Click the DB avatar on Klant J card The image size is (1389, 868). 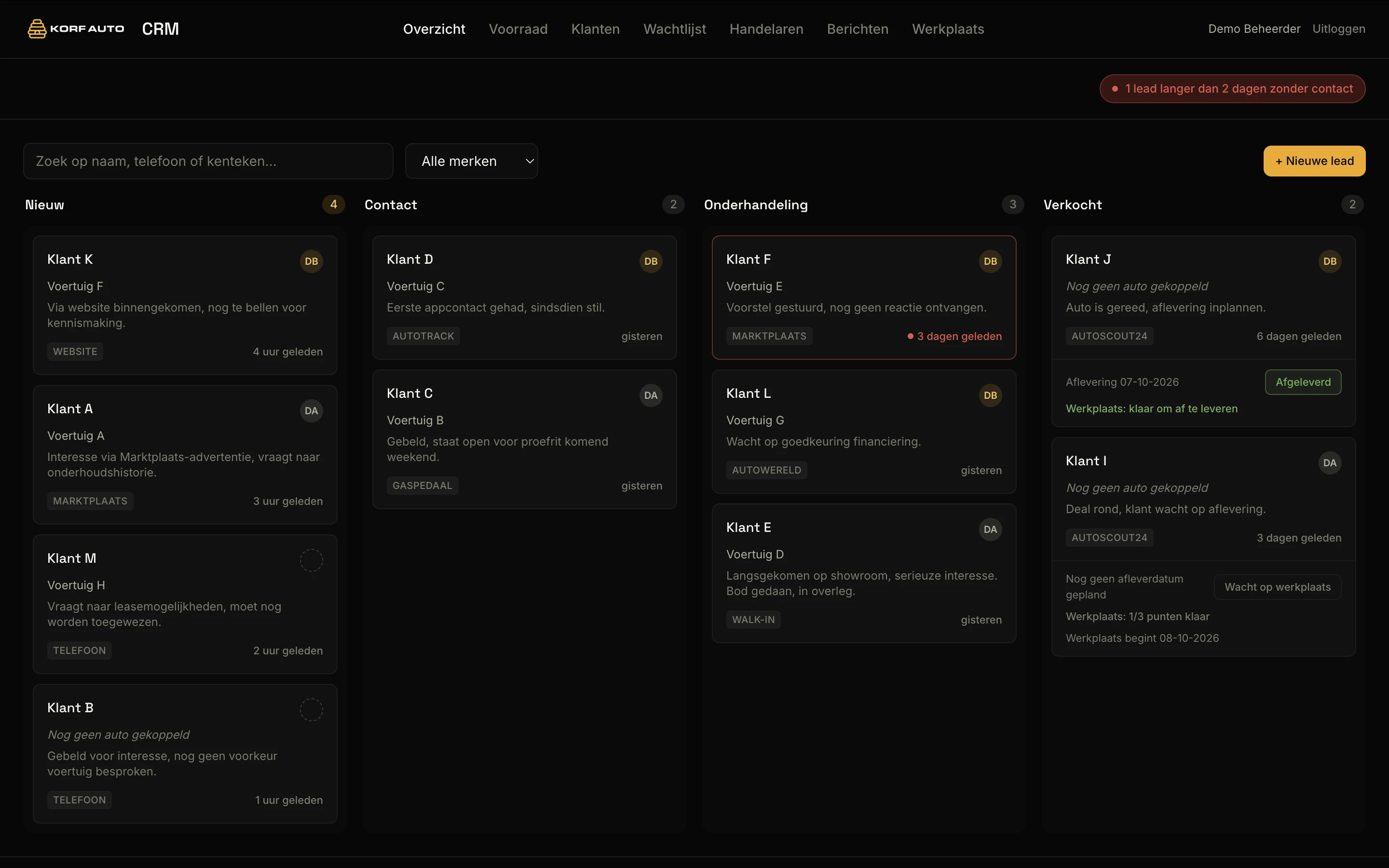pos(1330,261)
